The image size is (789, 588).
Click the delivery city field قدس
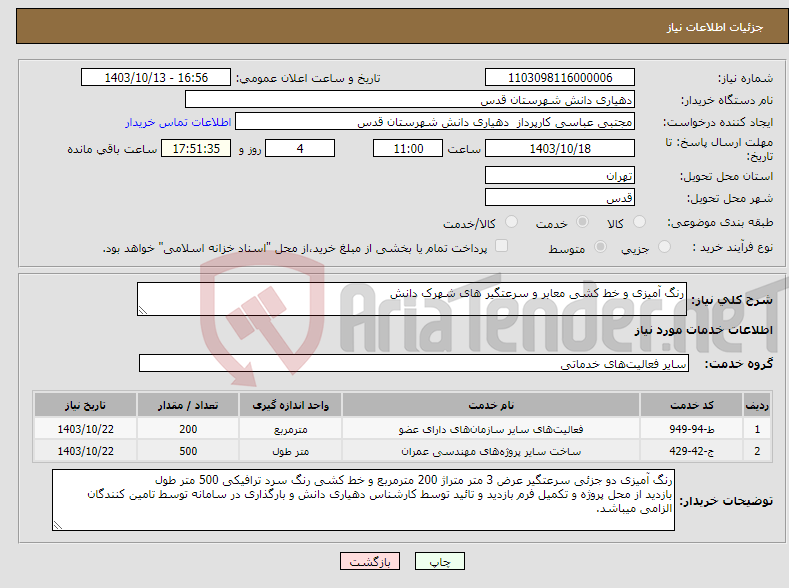tap(560, 197)
